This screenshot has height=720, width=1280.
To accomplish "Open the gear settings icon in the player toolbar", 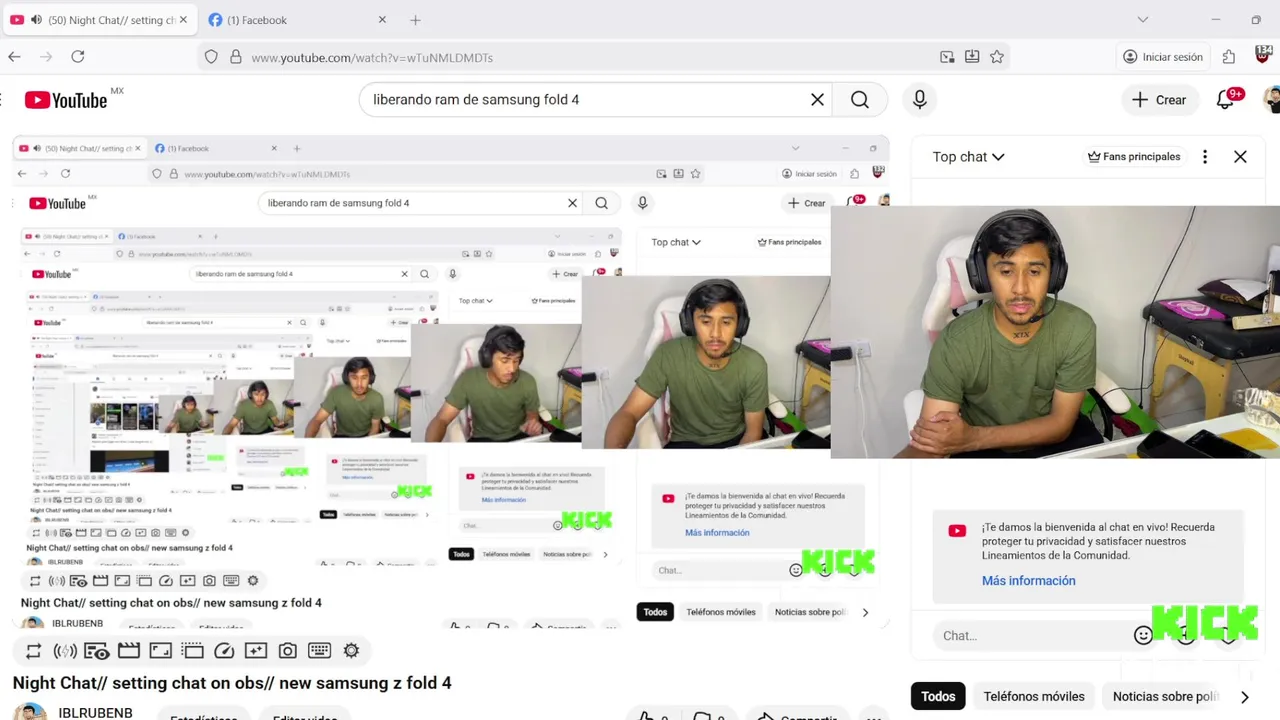I will click(x=351, y=651).
